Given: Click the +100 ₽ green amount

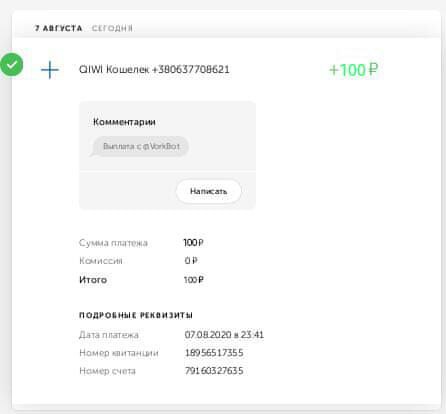Looking at the screenshot, I should pyautogui.click(x=353, y=70).
